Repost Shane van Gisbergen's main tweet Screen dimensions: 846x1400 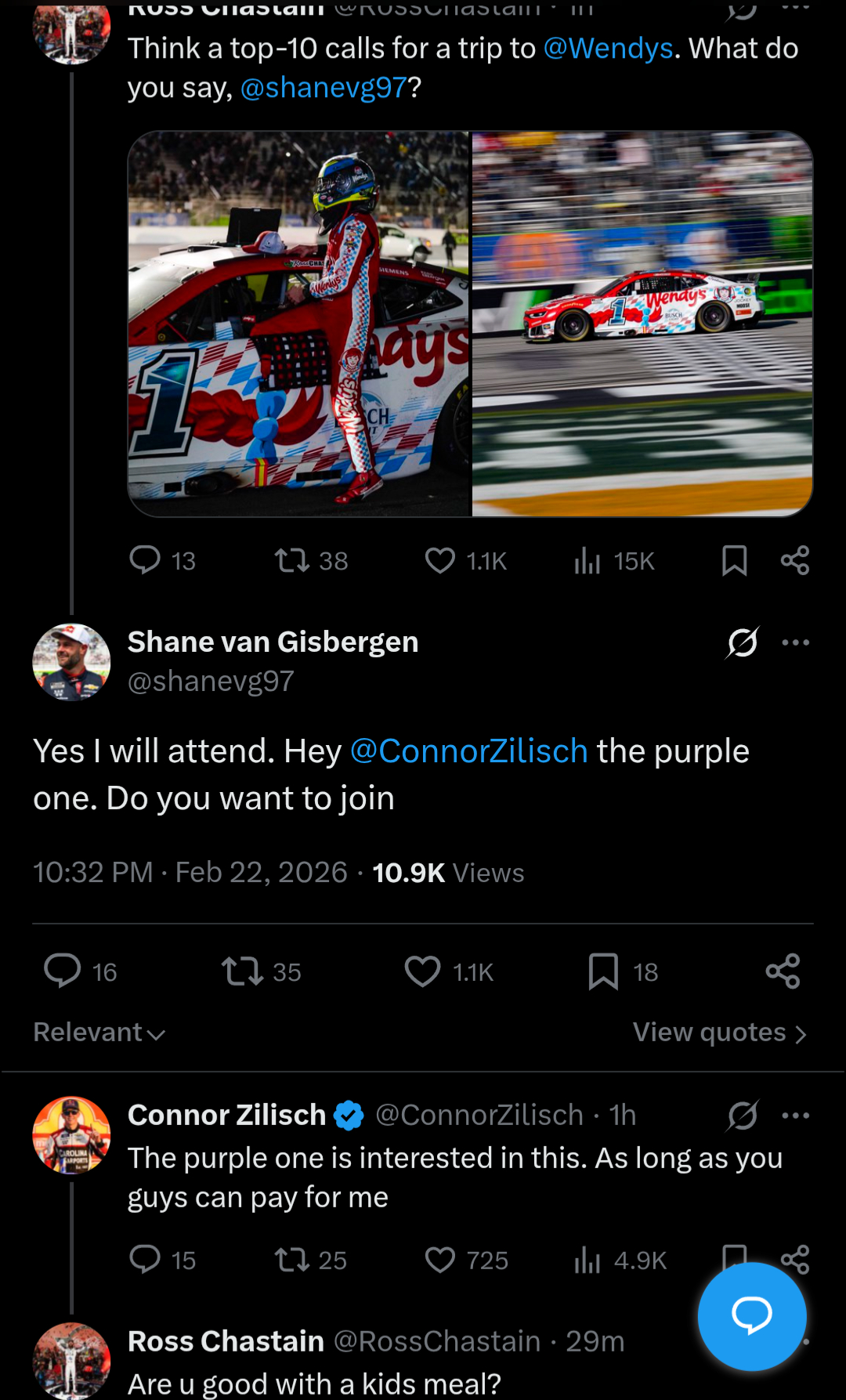click(242, 971)
